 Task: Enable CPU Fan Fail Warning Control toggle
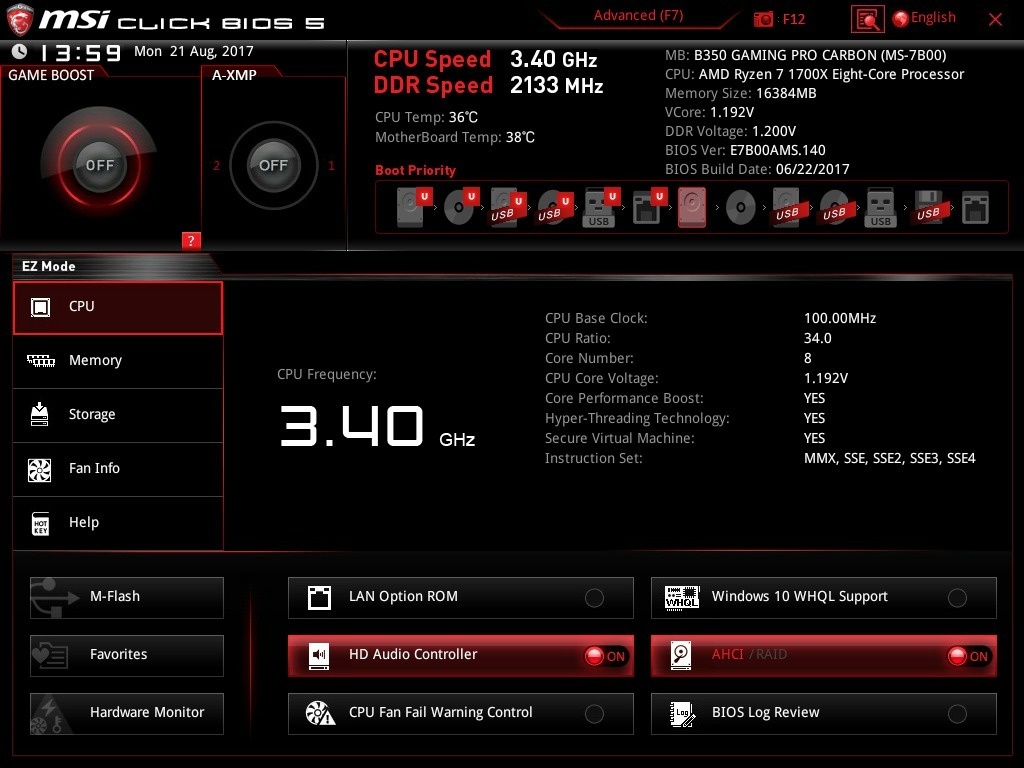[x=594, y=714]
